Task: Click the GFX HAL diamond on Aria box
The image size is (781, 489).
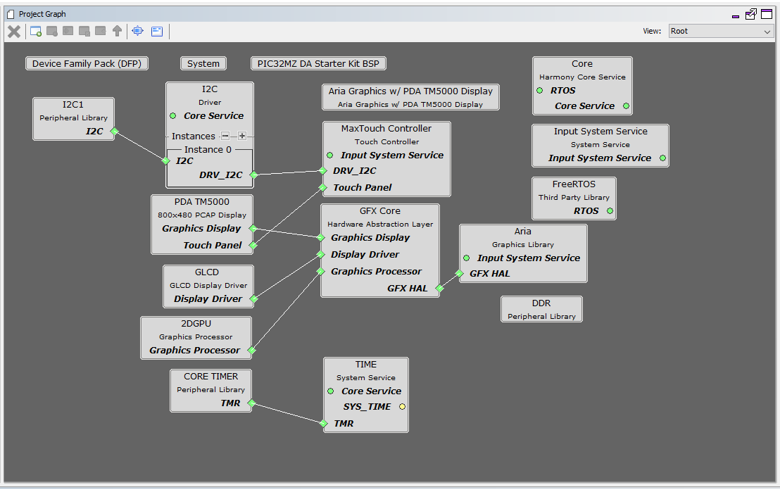Action: pyautogui.click(x=459, y=273)
